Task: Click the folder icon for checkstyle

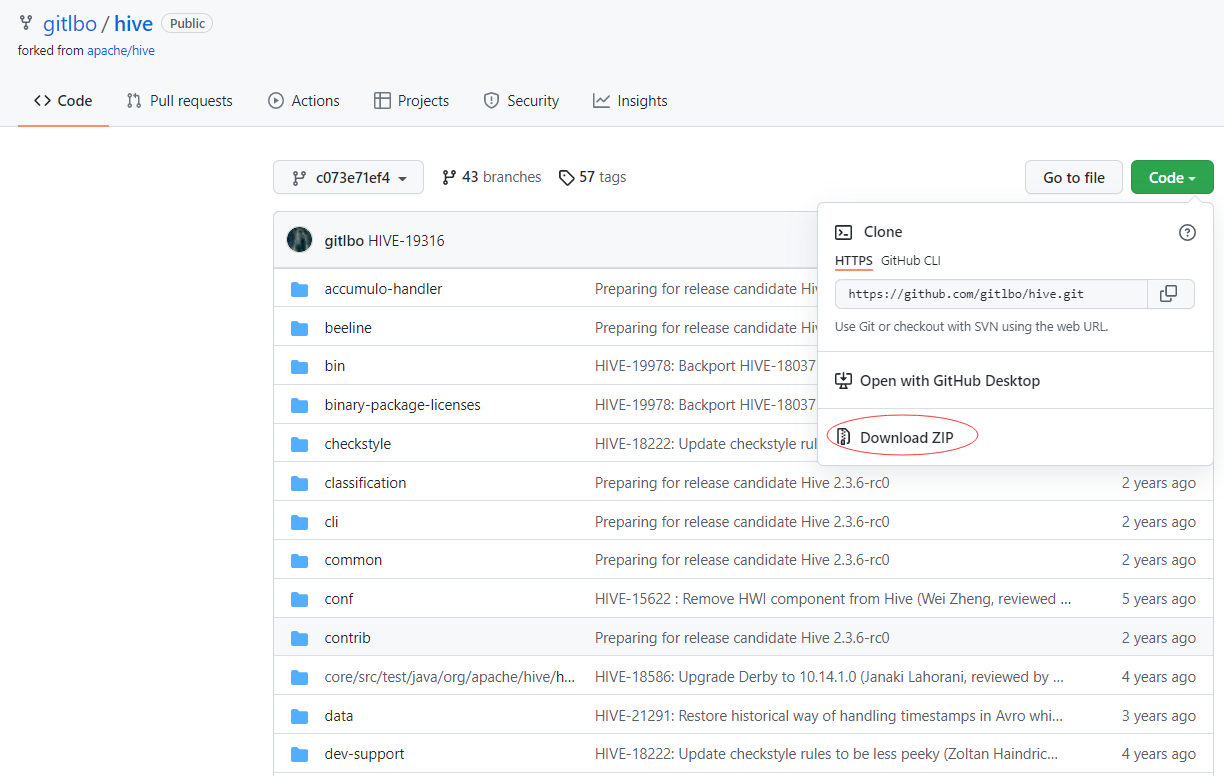Action: click(299, 444)
